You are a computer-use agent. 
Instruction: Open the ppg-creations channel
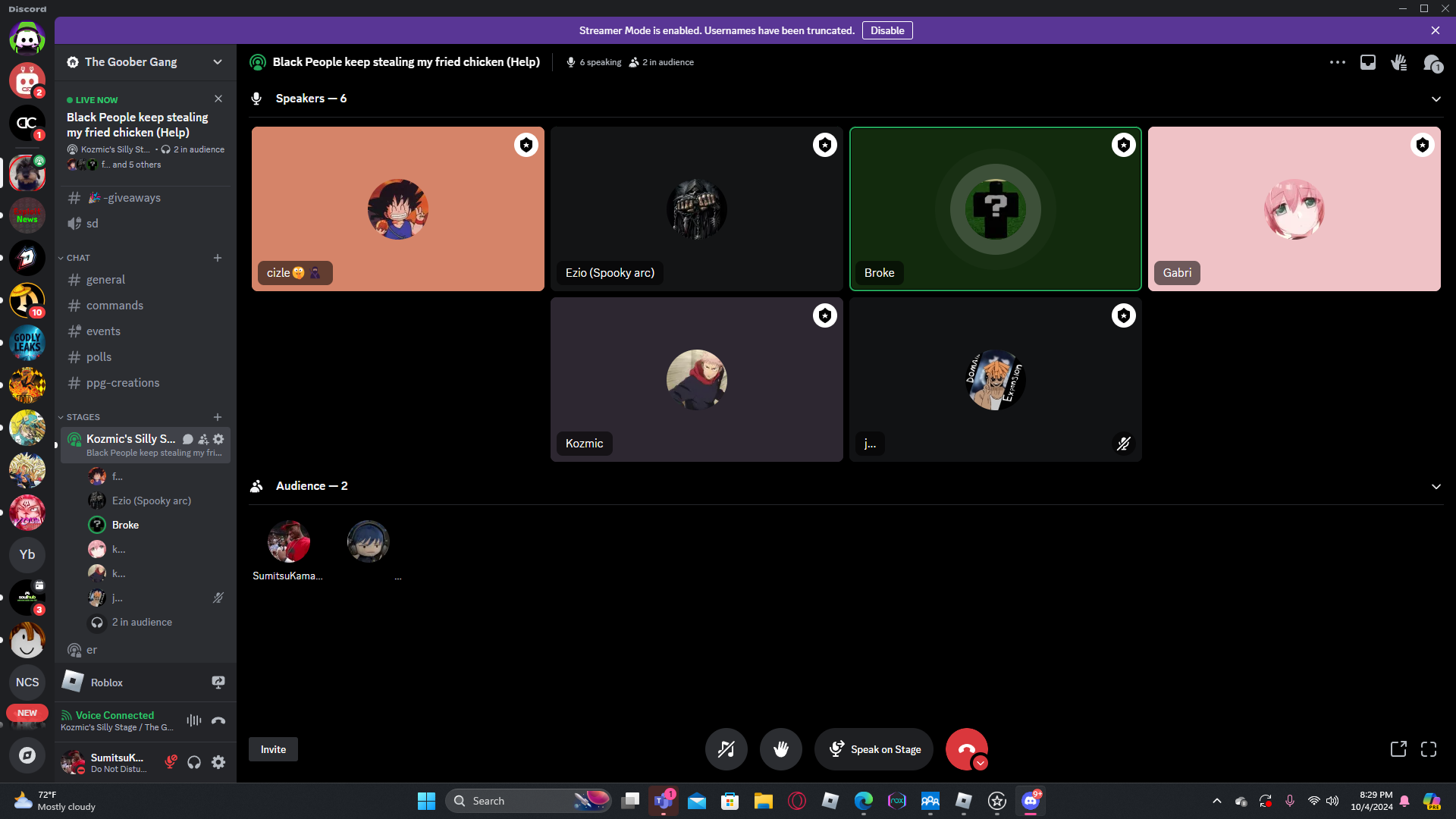tap(146, 383)
